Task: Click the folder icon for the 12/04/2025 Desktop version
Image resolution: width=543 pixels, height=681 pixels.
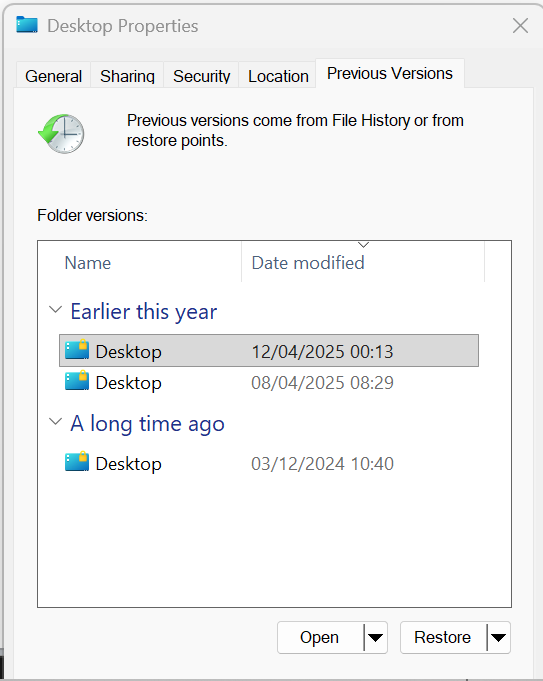Action: 77,350
